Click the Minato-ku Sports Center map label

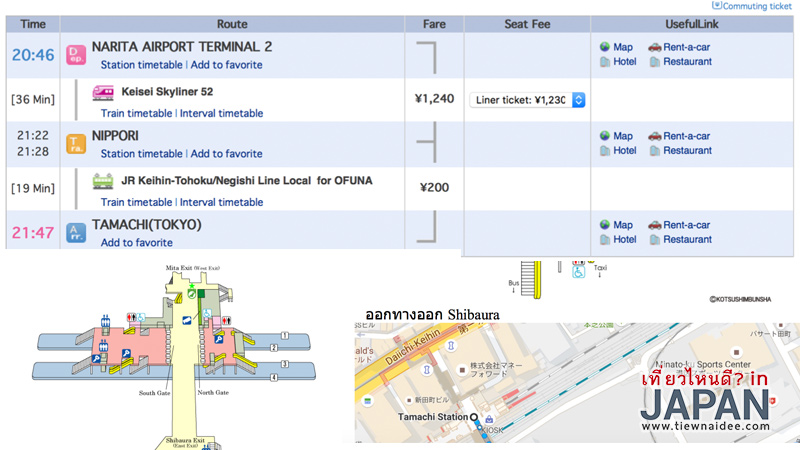[703, 364]
